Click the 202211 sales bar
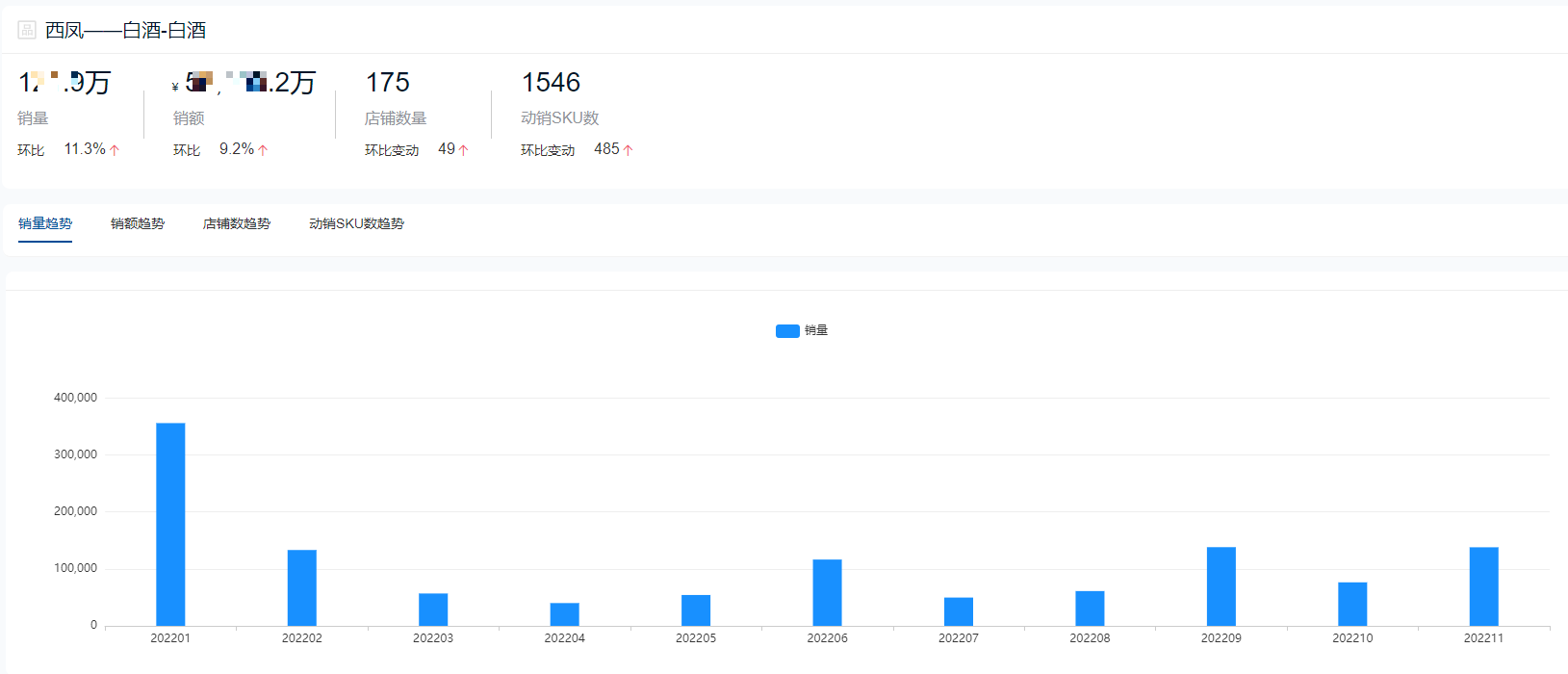The height and width of the screenshot is (674, 1568). (1484, 586)
